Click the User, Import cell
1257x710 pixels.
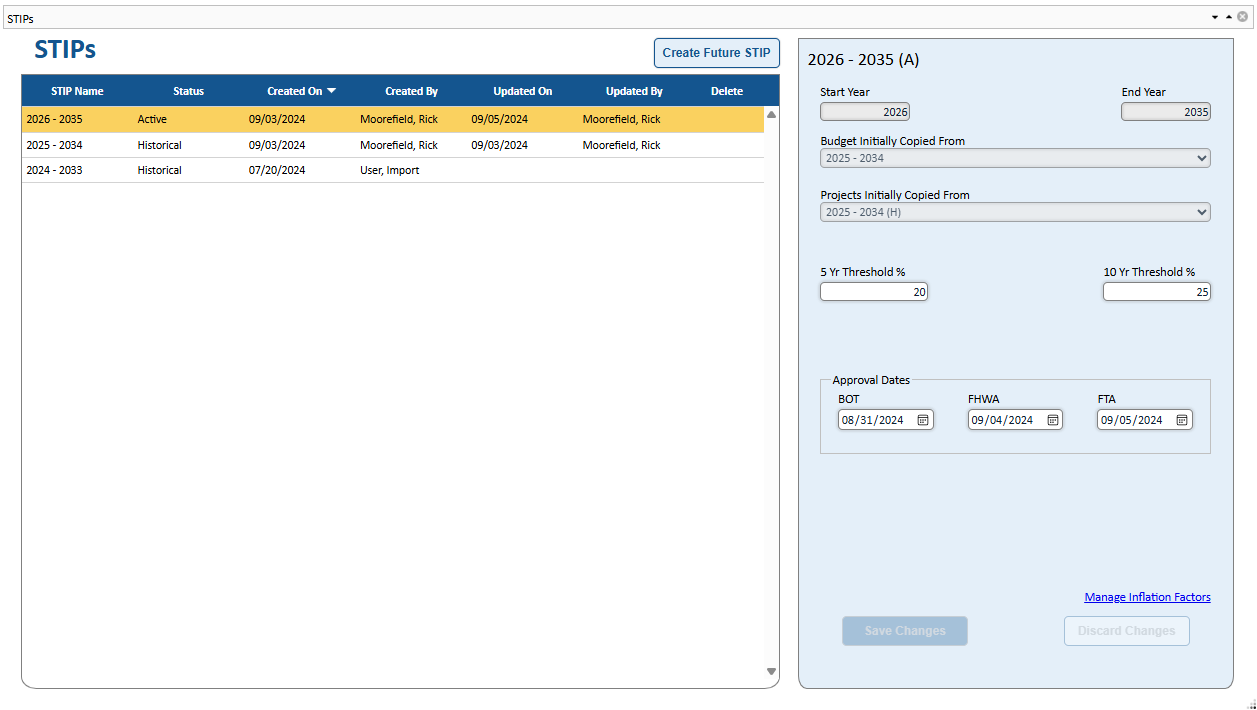(x=390, y=170)
